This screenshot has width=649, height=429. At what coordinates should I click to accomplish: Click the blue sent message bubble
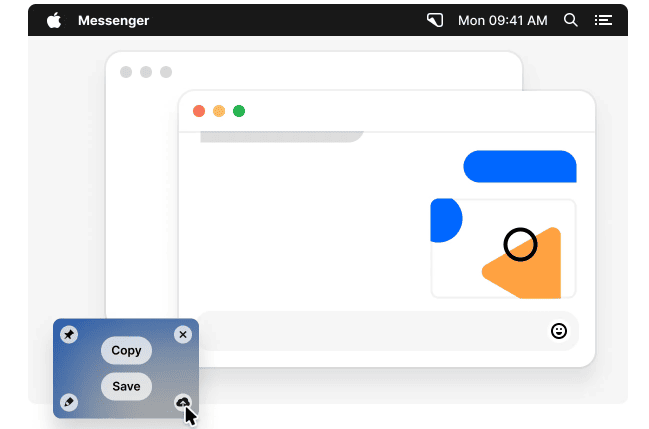520,166
